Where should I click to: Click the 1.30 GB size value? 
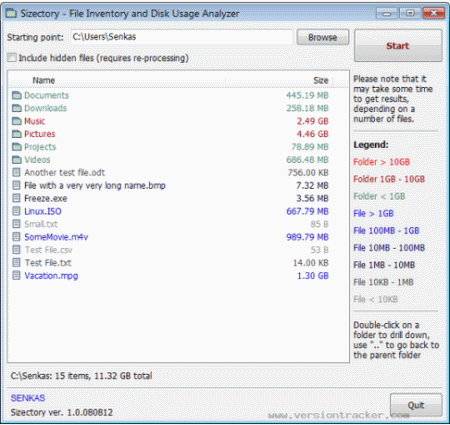click(313, 276)
